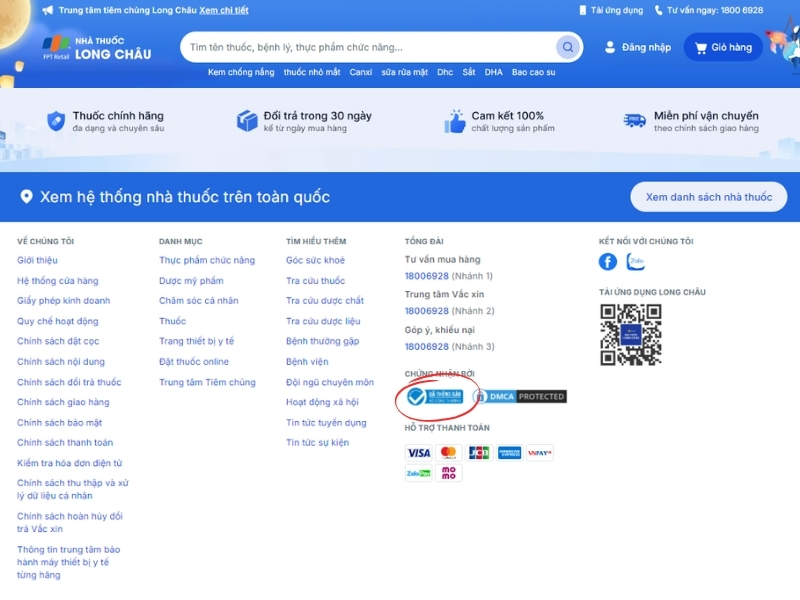Open Dược mỹ phẩm category link
800x600 pixels.
191,281
